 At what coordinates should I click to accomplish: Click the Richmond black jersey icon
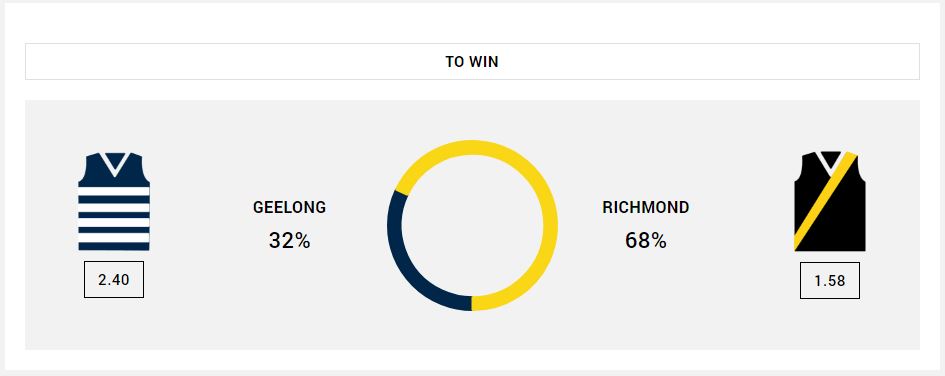(x=830, y=202)
